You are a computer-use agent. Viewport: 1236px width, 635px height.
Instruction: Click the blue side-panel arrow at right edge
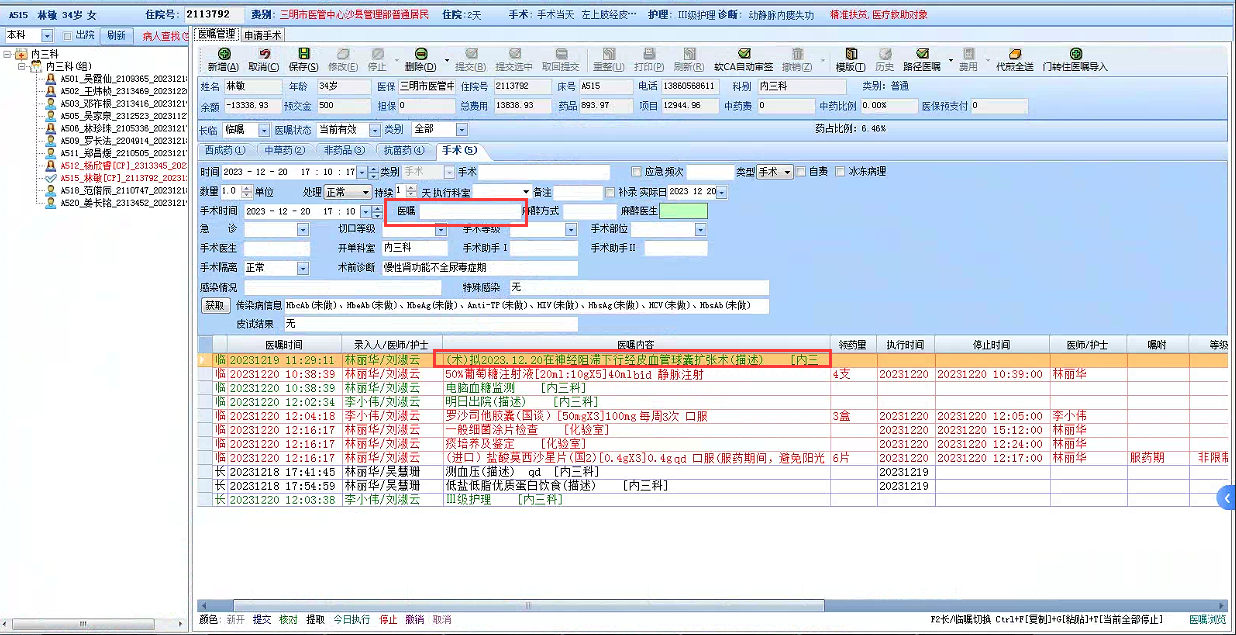coord(1227,497)
